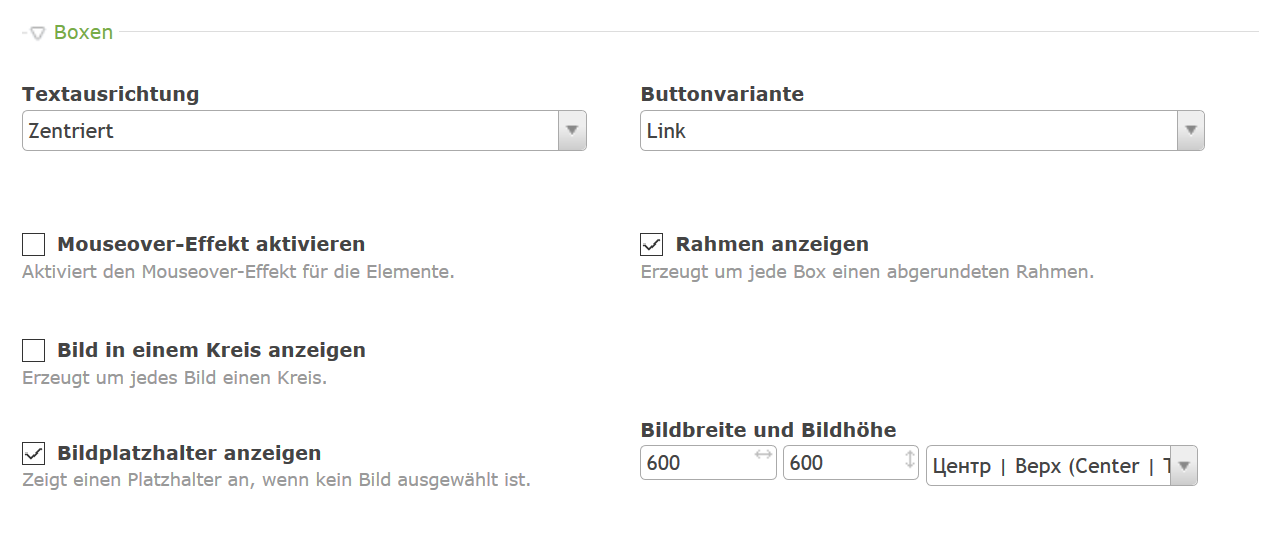Screen dimensions: 1275x538
Task: Enable the Mouseover-Effekt aktivieren checkbox
Action: coord(34,244)
